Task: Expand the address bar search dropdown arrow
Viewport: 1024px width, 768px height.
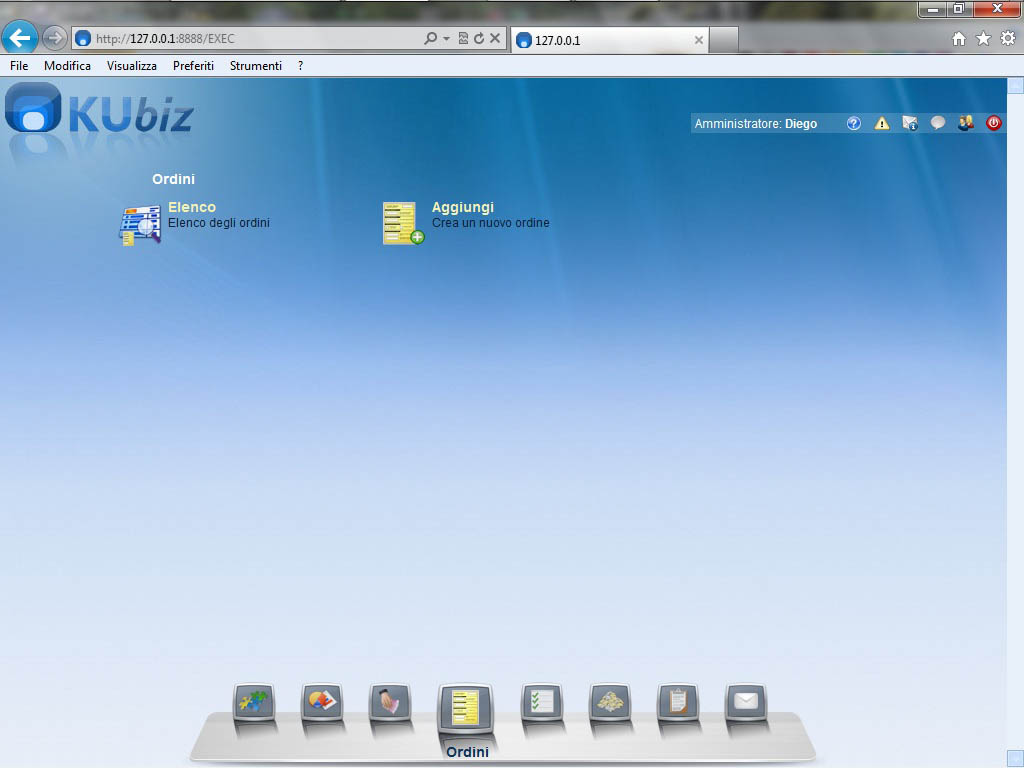Action: tap(446, 39)
